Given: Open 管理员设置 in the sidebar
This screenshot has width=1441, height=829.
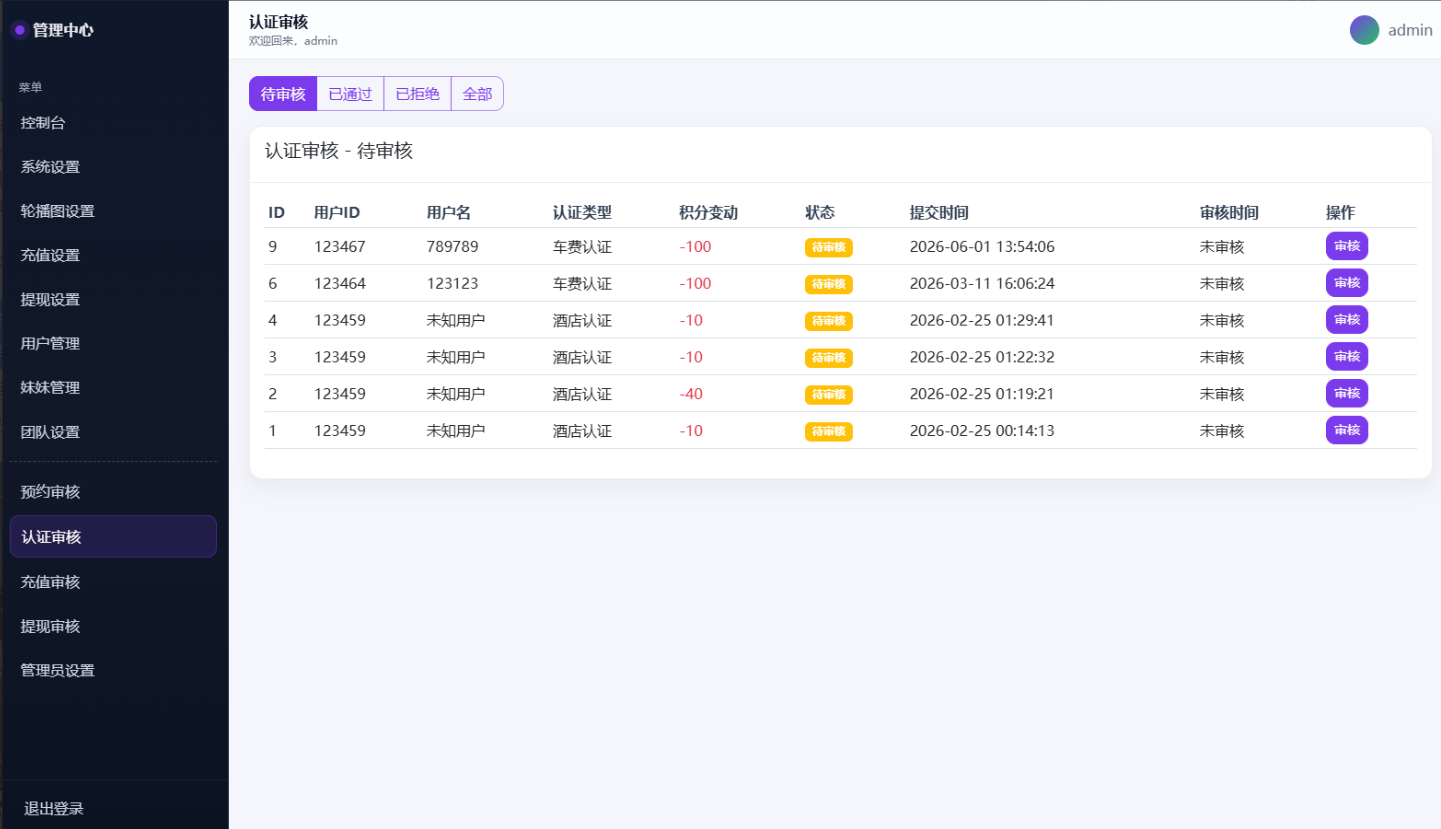Looking at the screenshot, I should 114,670.
